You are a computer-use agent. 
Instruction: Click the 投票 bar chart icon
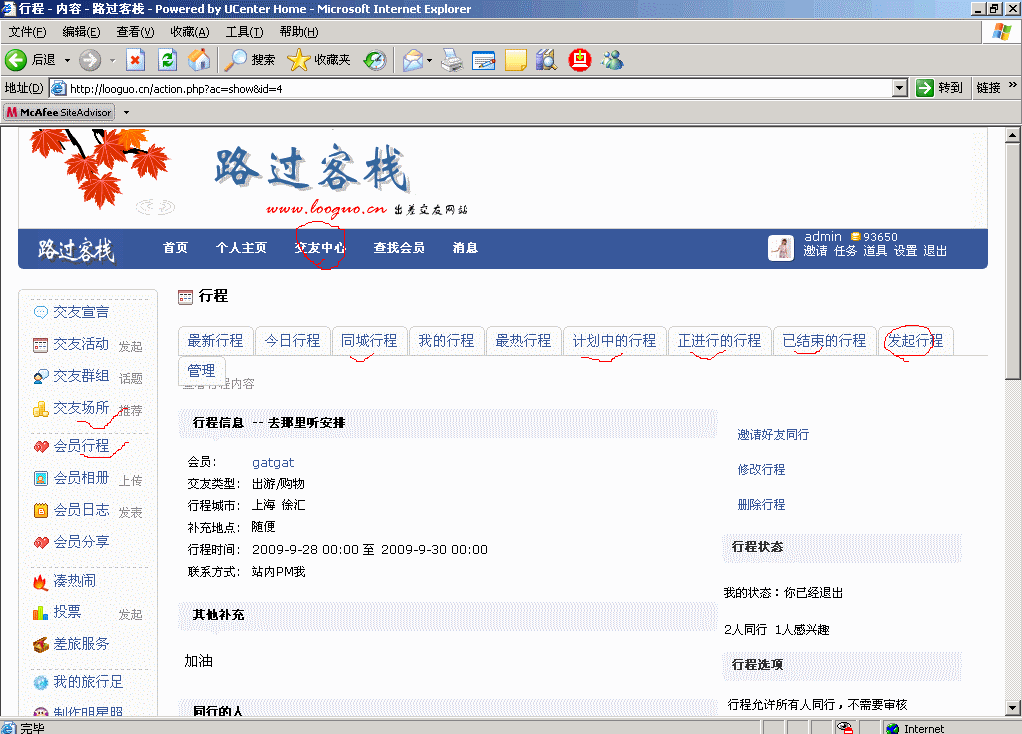tap(40, 613)
